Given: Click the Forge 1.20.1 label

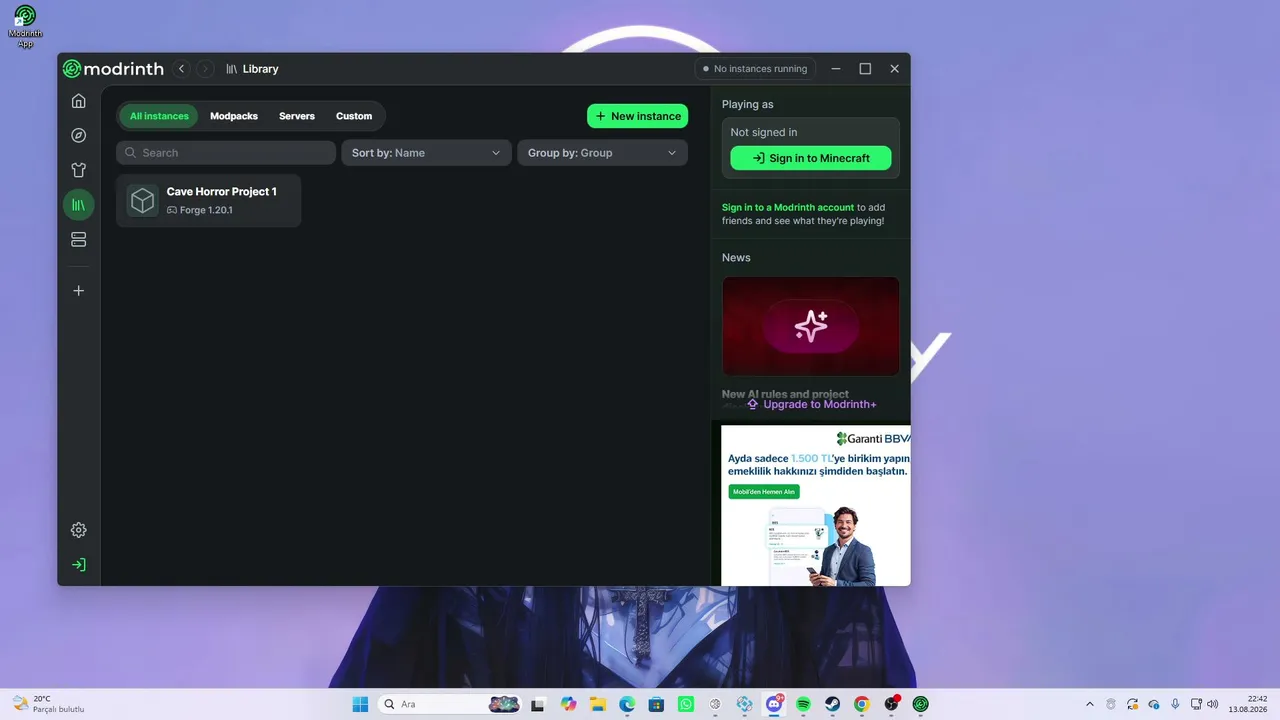Looking at the screenshot, I should 206,210.
